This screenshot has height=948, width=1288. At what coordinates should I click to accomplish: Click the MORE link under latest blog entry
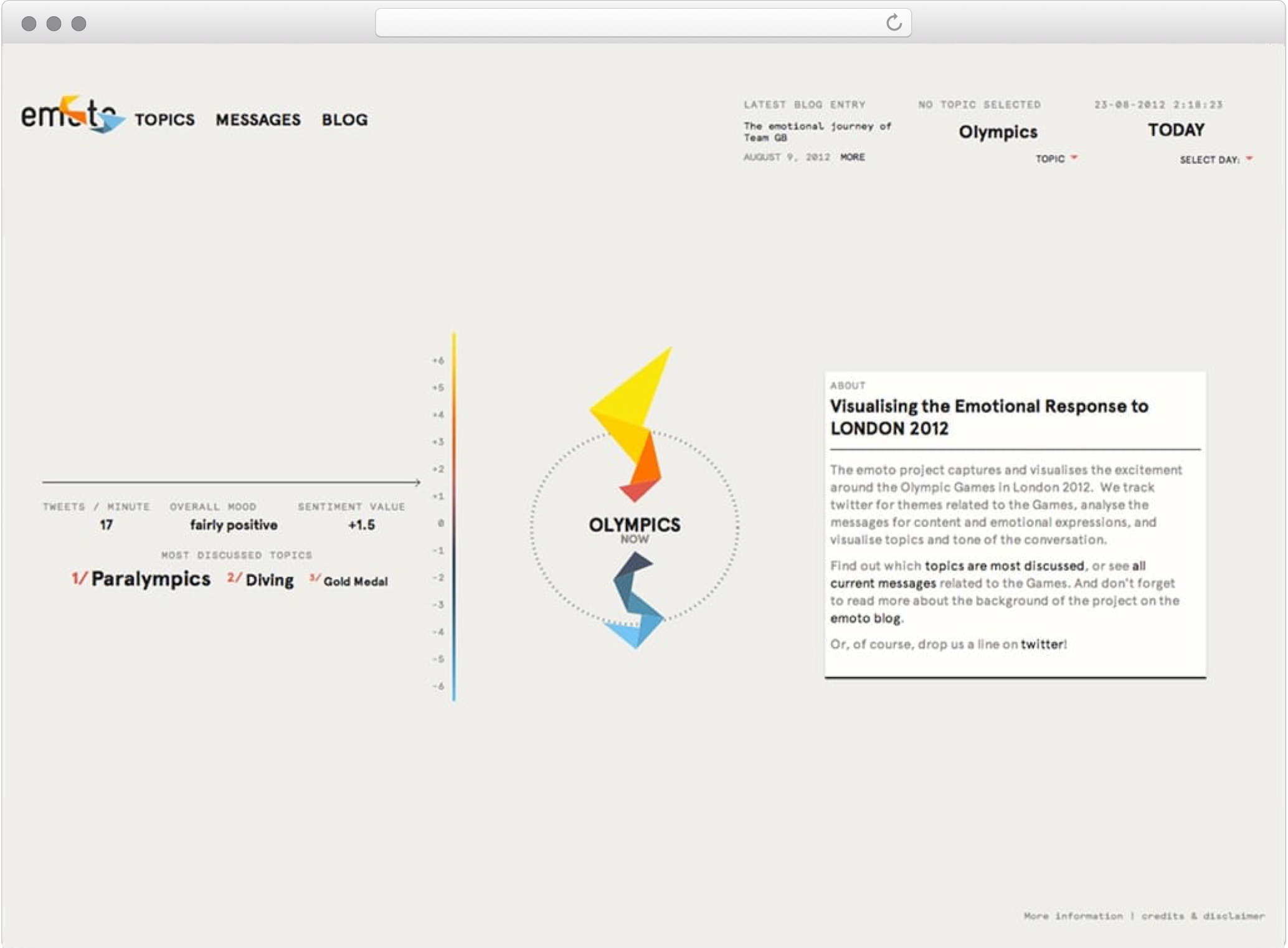coord(852,157)
